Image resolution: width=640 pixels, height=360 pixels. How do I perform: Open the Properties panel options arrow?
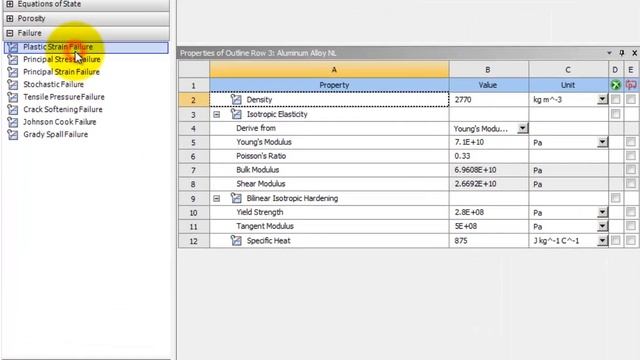point(609,53)
